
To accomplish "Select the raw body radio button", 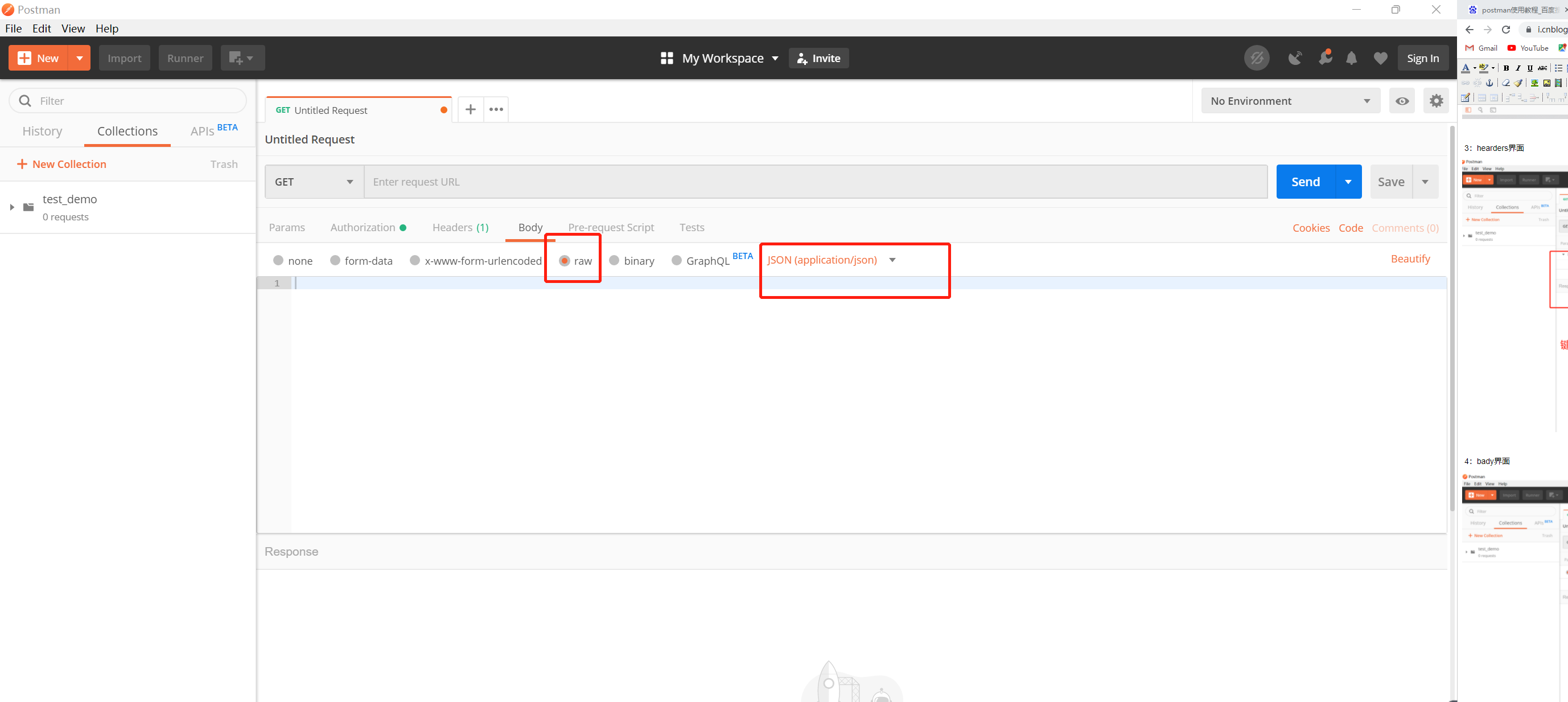I will coord(564,261).
